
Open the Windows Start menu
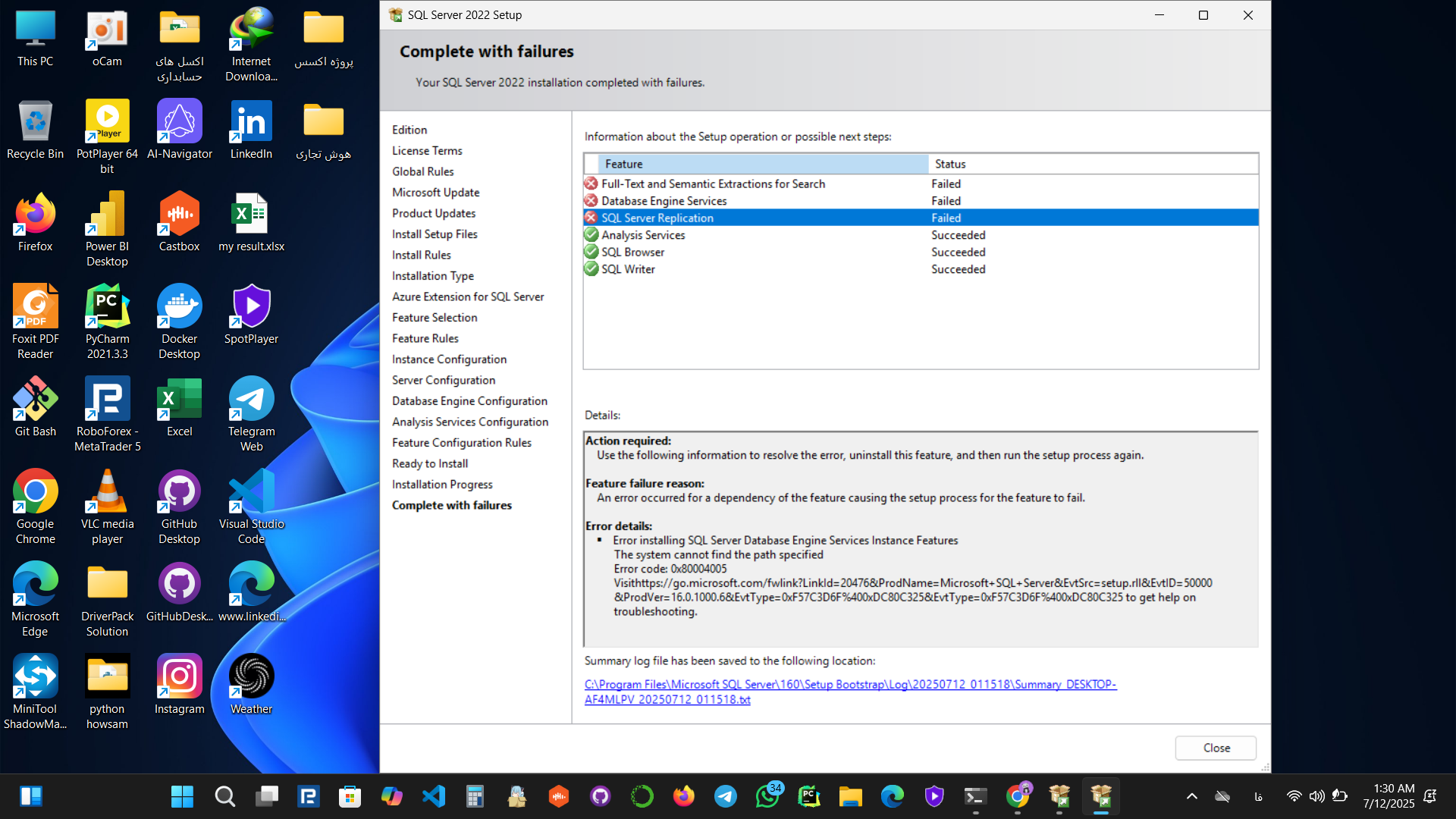(x=182, y=796)
